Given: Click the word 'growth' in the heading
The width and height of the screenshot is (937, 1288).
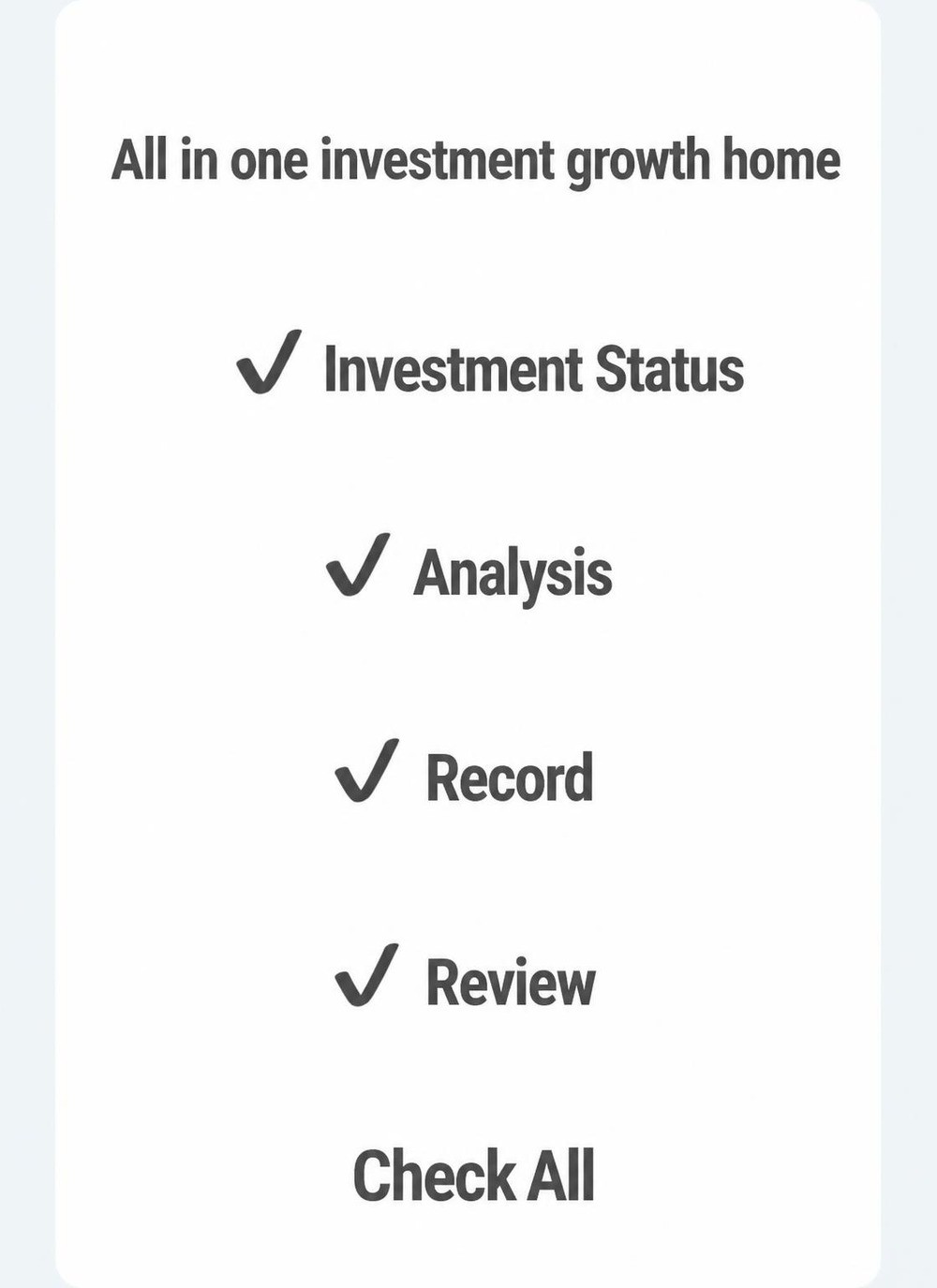Looking at the screenshot, I should click(637, 163).
